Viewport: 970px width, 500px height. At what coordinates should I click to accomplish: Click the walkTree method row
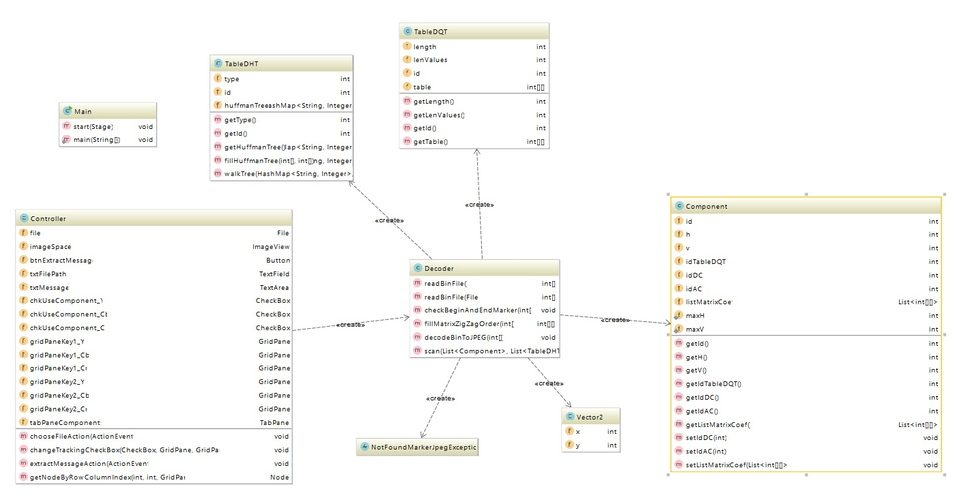coord(281,174)
